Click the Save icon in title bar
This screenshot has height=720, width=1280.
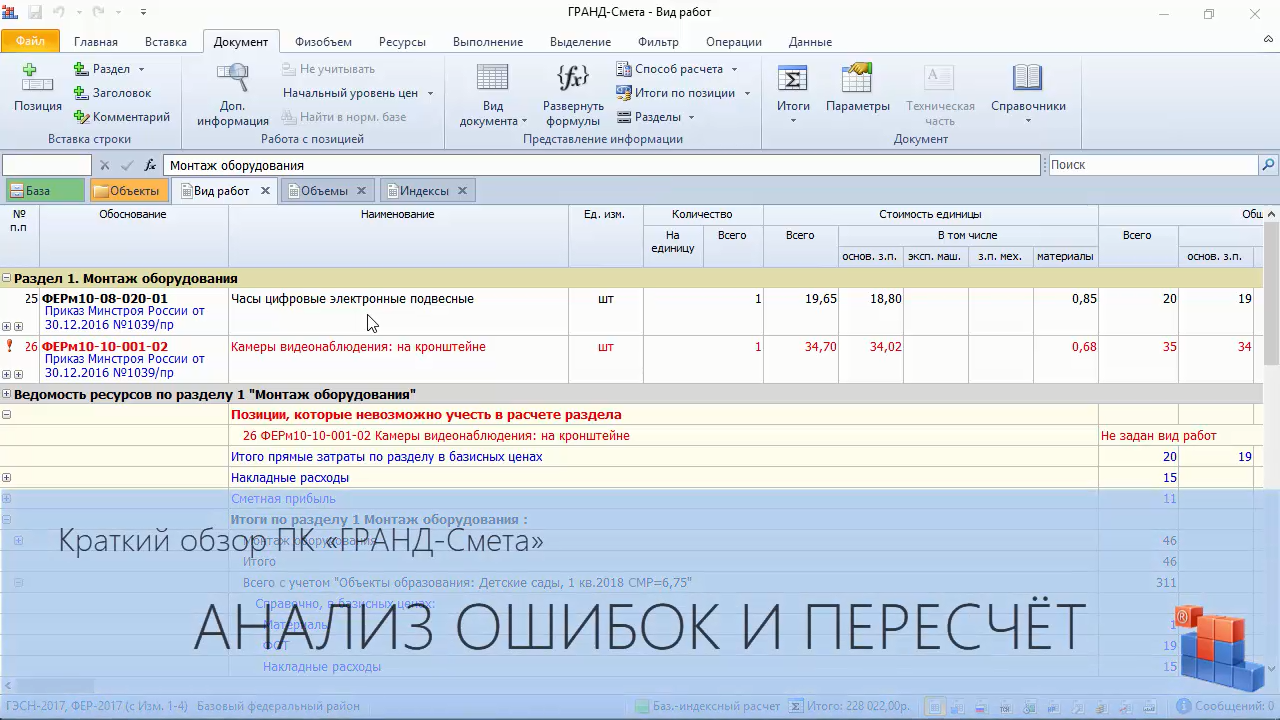click(35, 13)
